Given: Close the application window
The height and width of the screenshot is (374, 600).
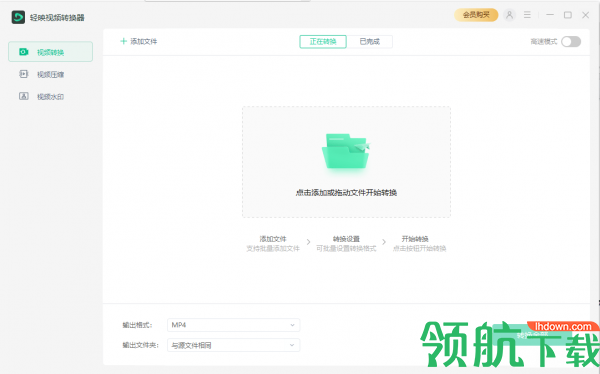Looking at the screenshot, I should [585, 15].
